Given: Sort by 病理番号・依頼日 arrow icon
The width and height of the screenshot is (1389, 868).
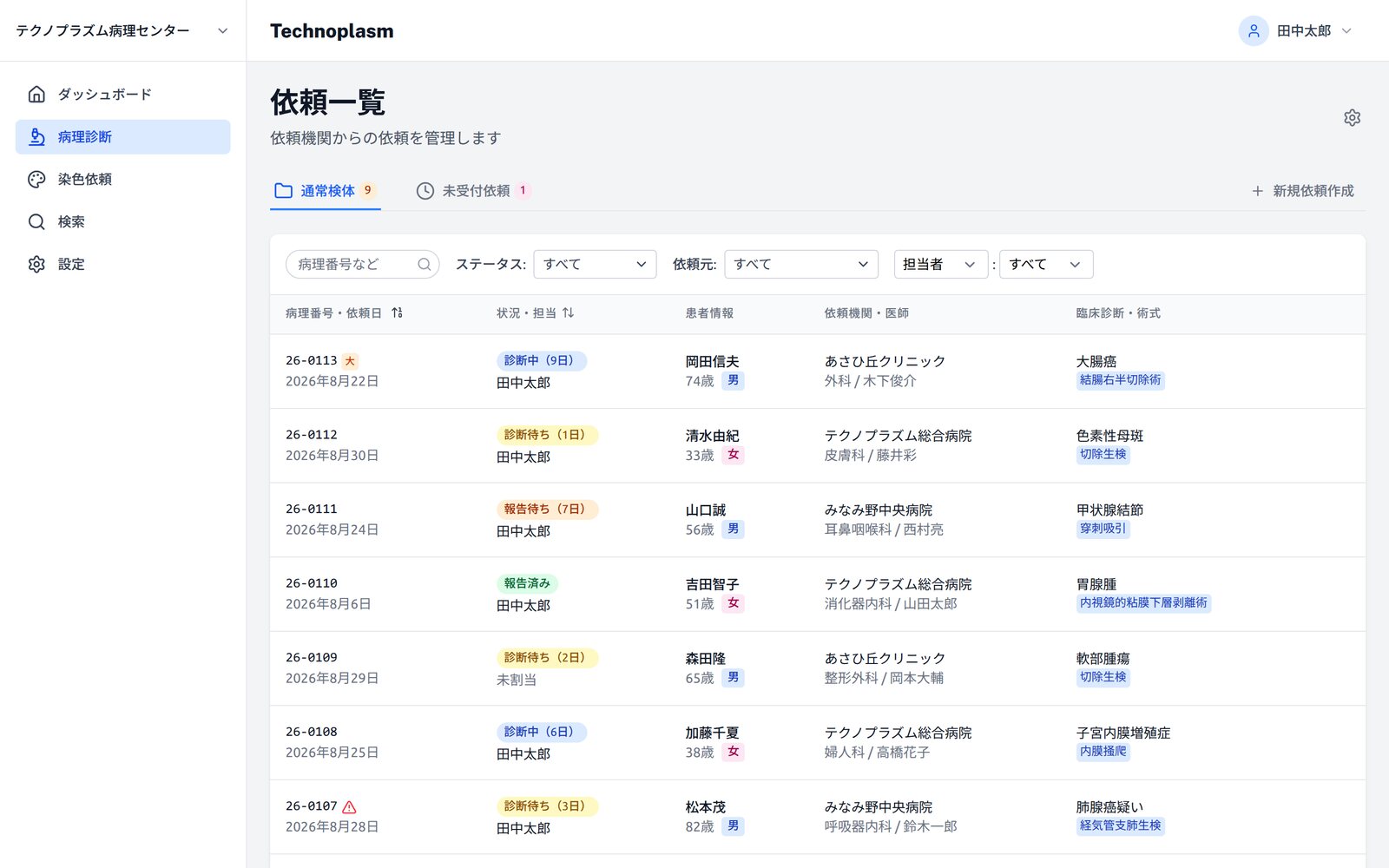Looking at the screenshot, I should click(397, 312).
